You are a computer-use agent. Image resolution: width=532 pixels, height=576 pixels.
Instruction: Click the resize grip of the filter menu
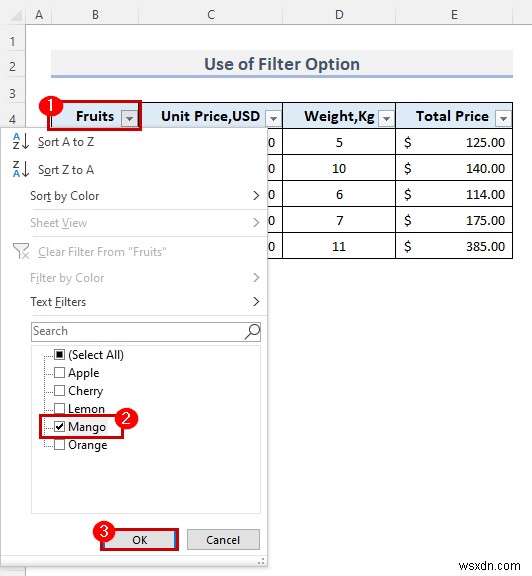pos(261,561)
